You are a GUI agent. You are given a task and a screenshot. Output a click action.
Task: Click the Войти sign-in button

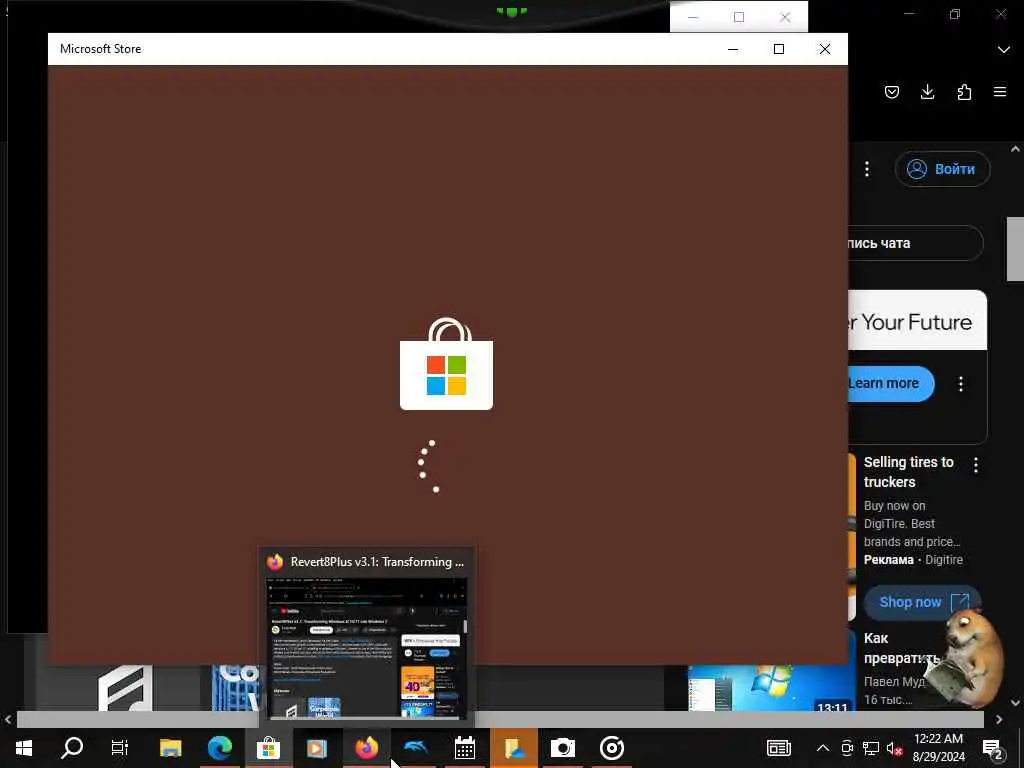942,169
